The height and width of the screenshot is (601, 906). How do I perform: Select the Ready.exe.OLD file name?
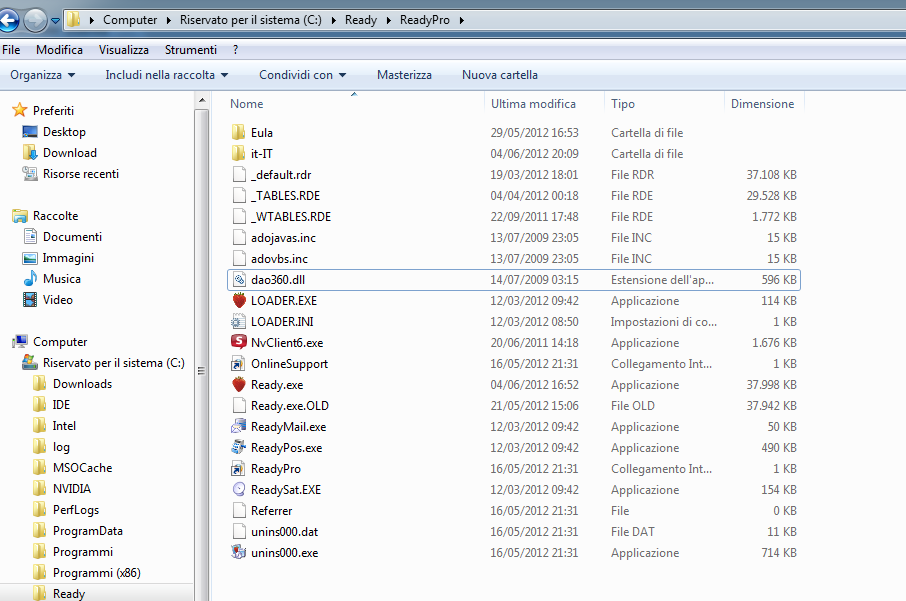pos(289,406)
